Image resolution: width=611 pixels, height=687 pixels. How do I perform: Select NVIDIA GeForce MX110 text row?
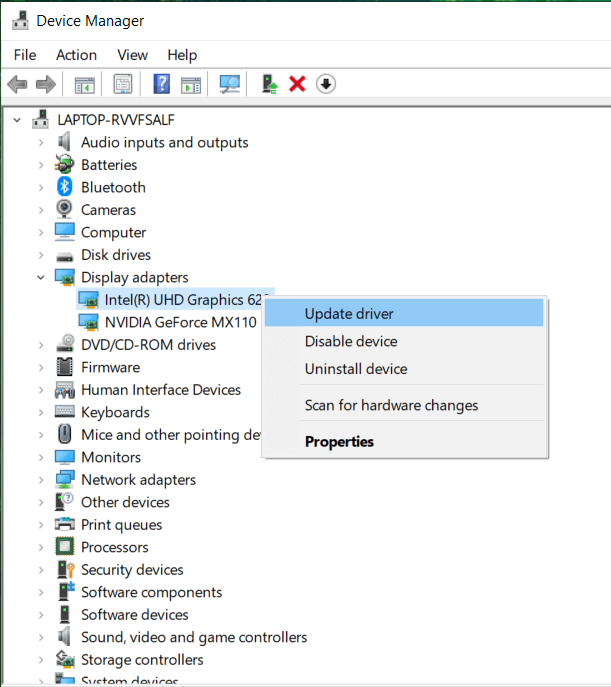(180, 322)
